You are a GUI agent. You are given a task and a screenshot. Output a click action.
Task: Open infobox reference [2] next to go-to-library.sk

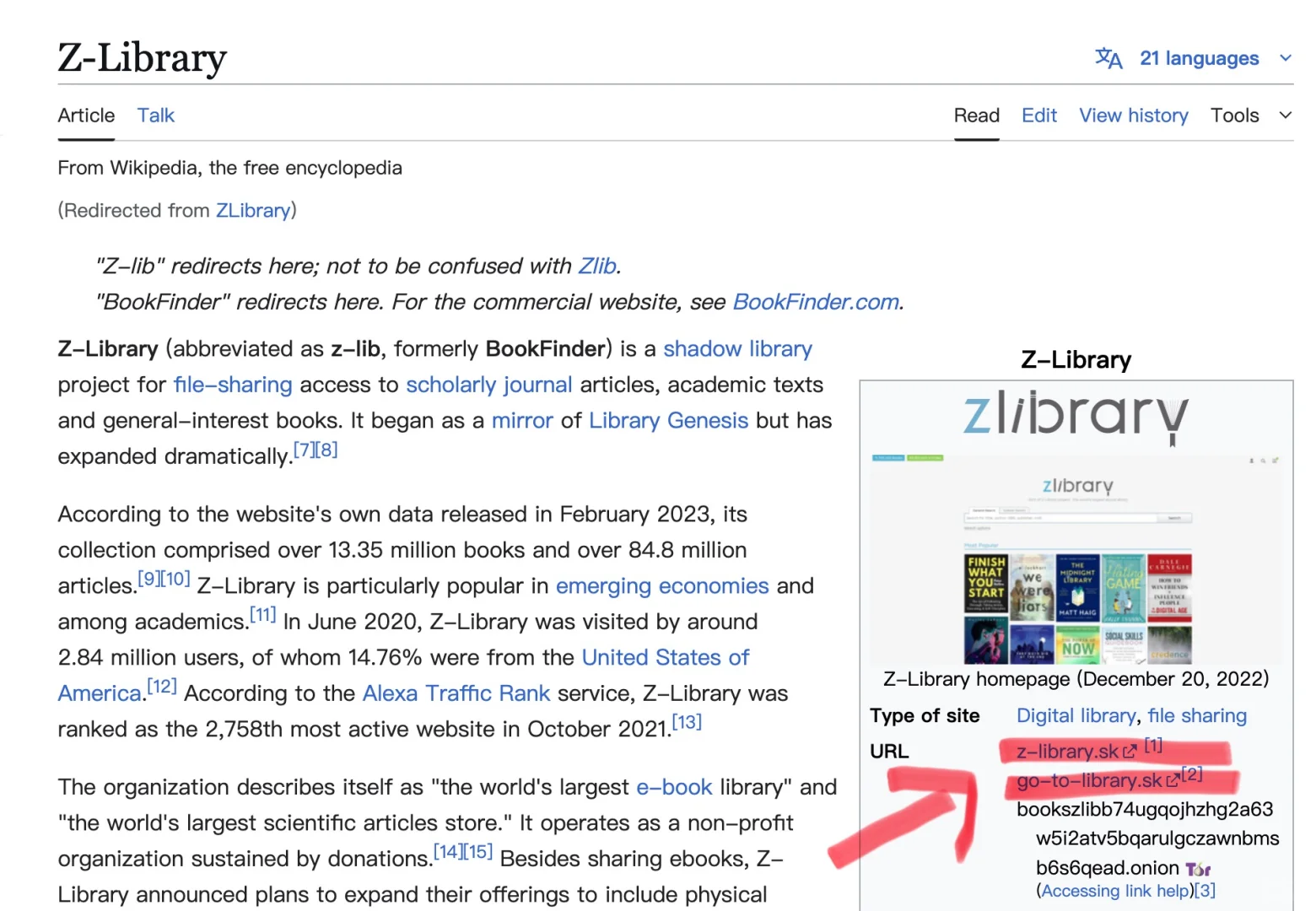tap(1192, 774)
